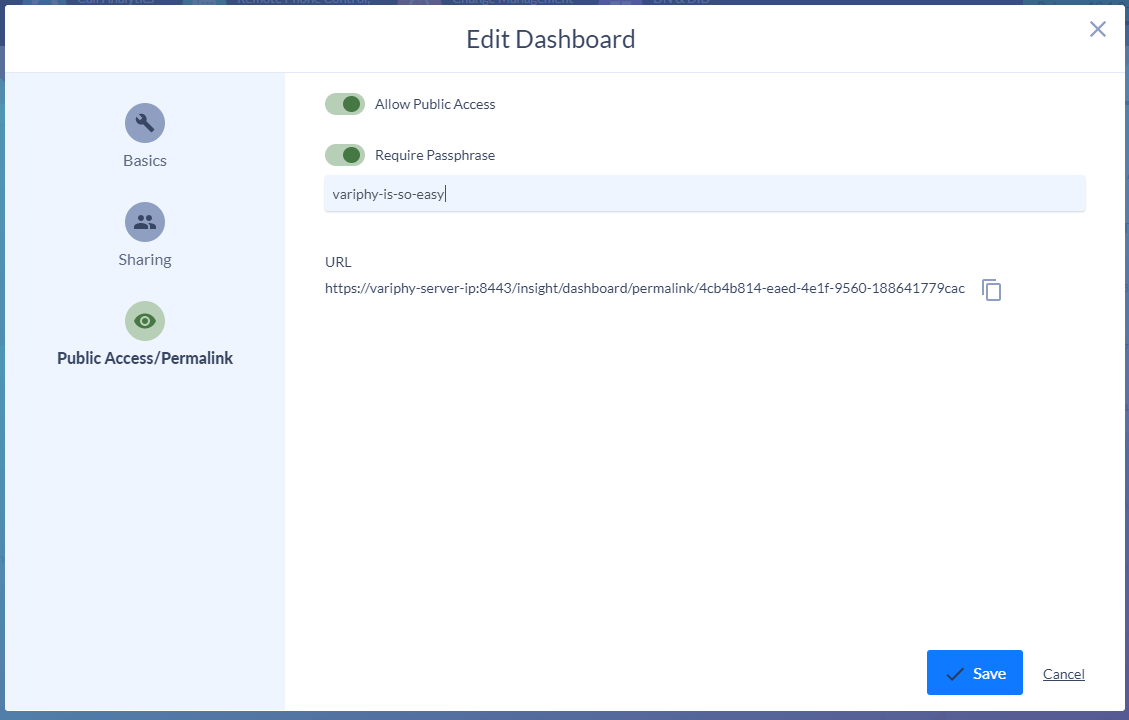This screenshot has width=1129, height=720.
Task: Click the checkmark icon inside the Save button
Action: point(954,672)
